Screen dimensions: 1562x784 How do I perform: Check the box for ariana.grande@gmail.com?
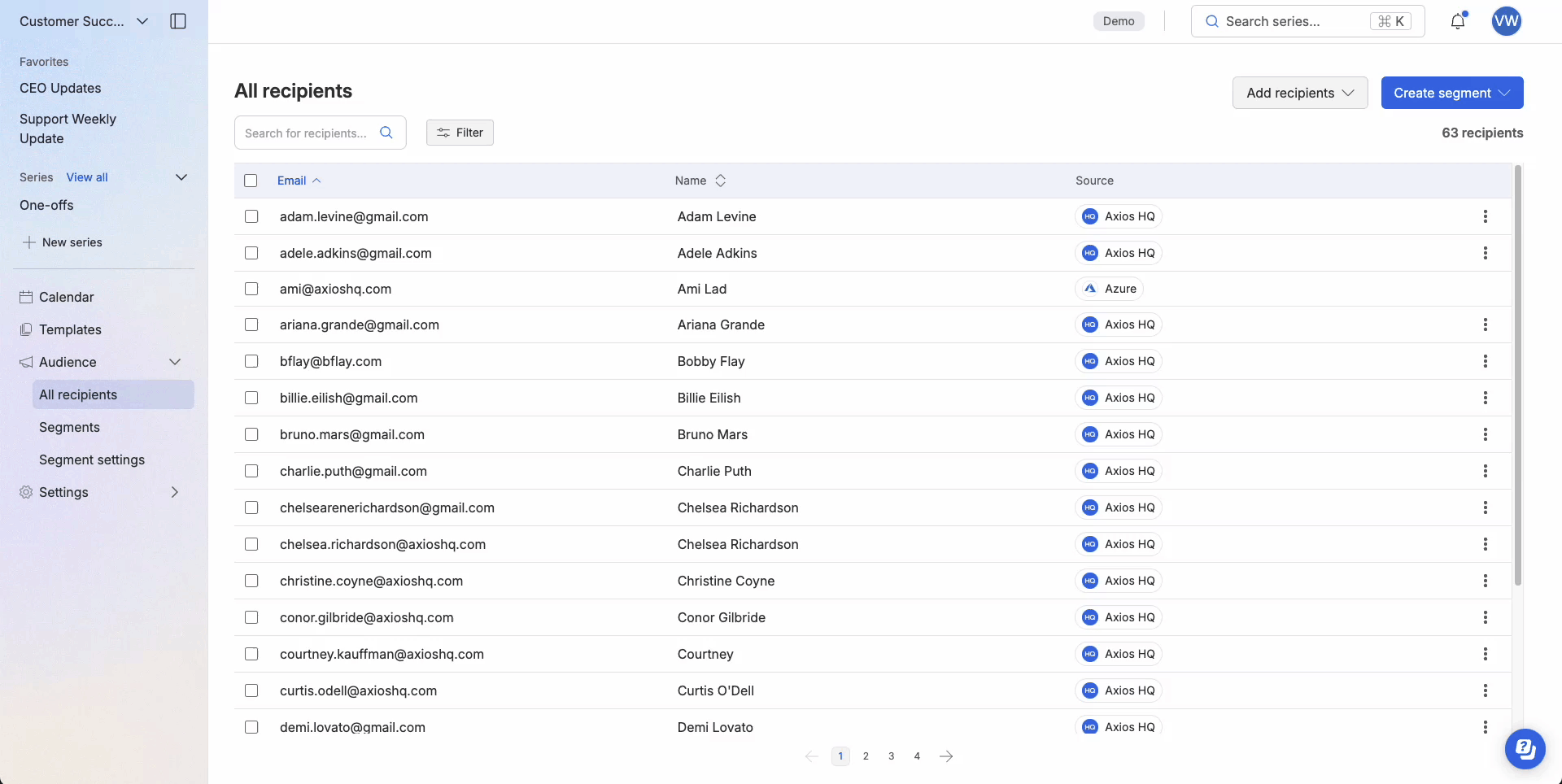251,324
